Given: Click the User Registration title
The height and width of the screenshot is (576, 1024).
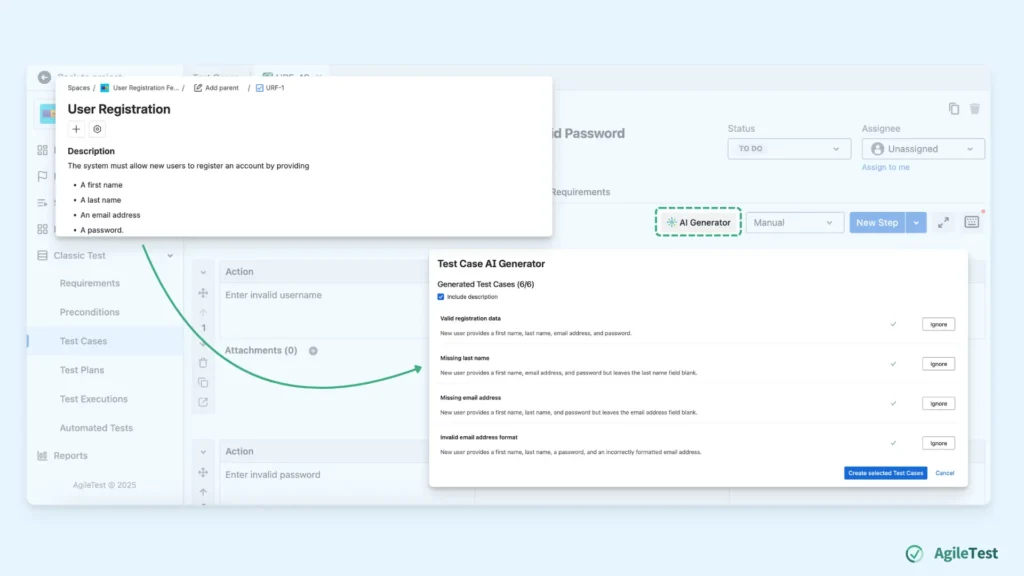Looking at the screenshot, I should click(119, 109).
